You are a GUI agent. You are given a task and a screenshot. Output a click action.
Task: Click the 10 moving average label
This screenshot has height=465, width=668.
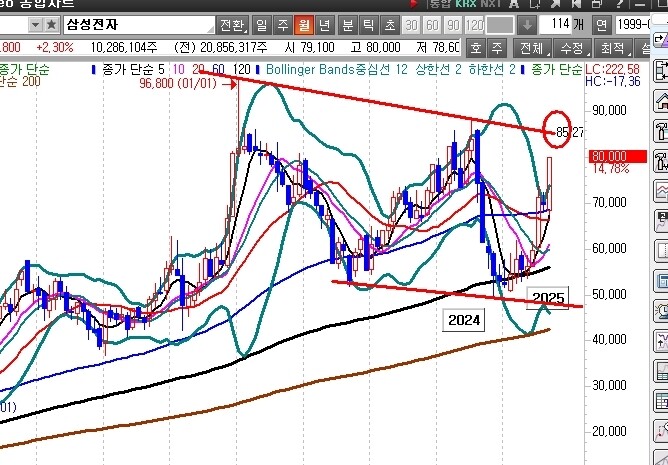pyautogui.click(x=179, y=69)
